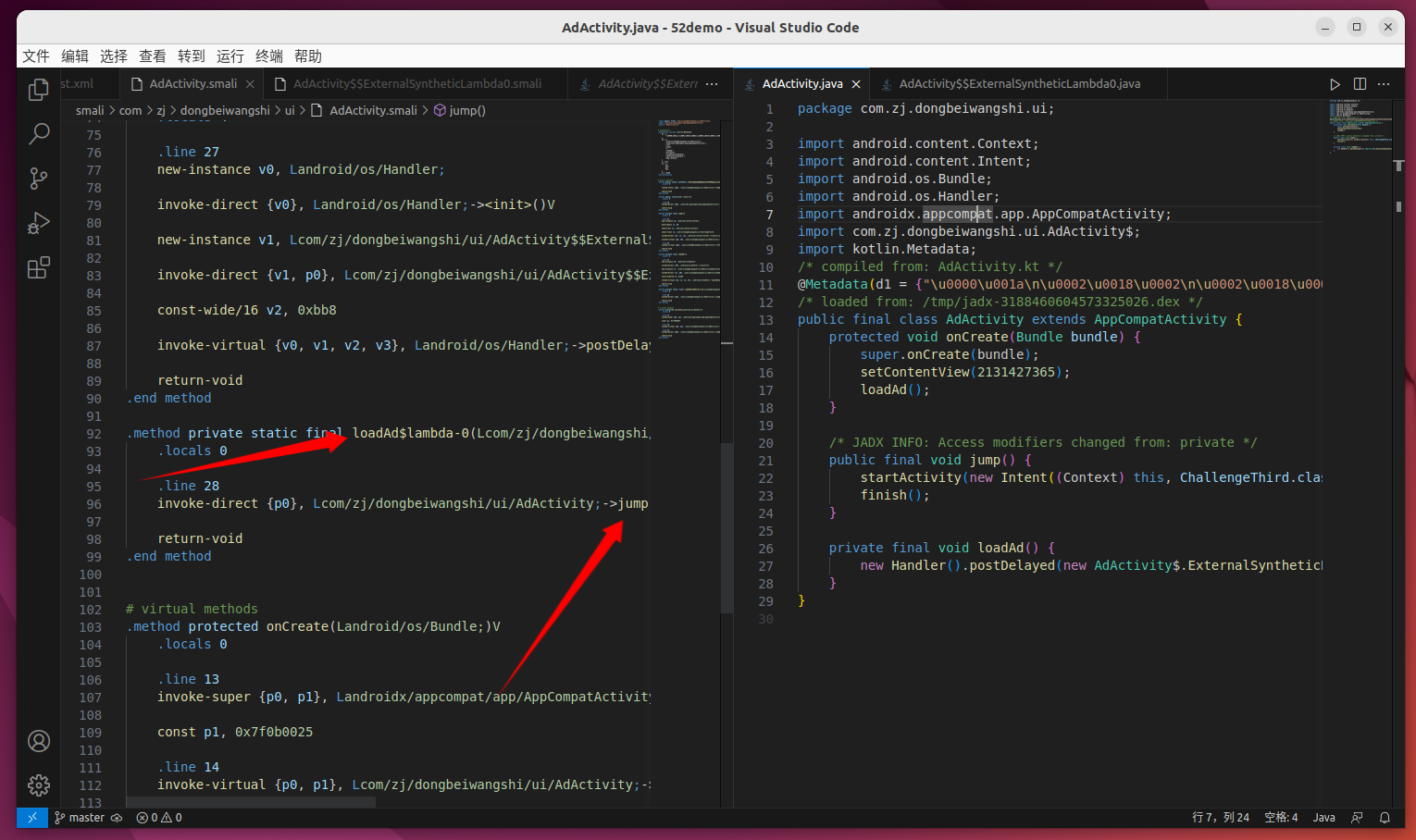1416x840 pixels.
Task: Open the Explorer view in the activity bar
Action: [39, 90]
